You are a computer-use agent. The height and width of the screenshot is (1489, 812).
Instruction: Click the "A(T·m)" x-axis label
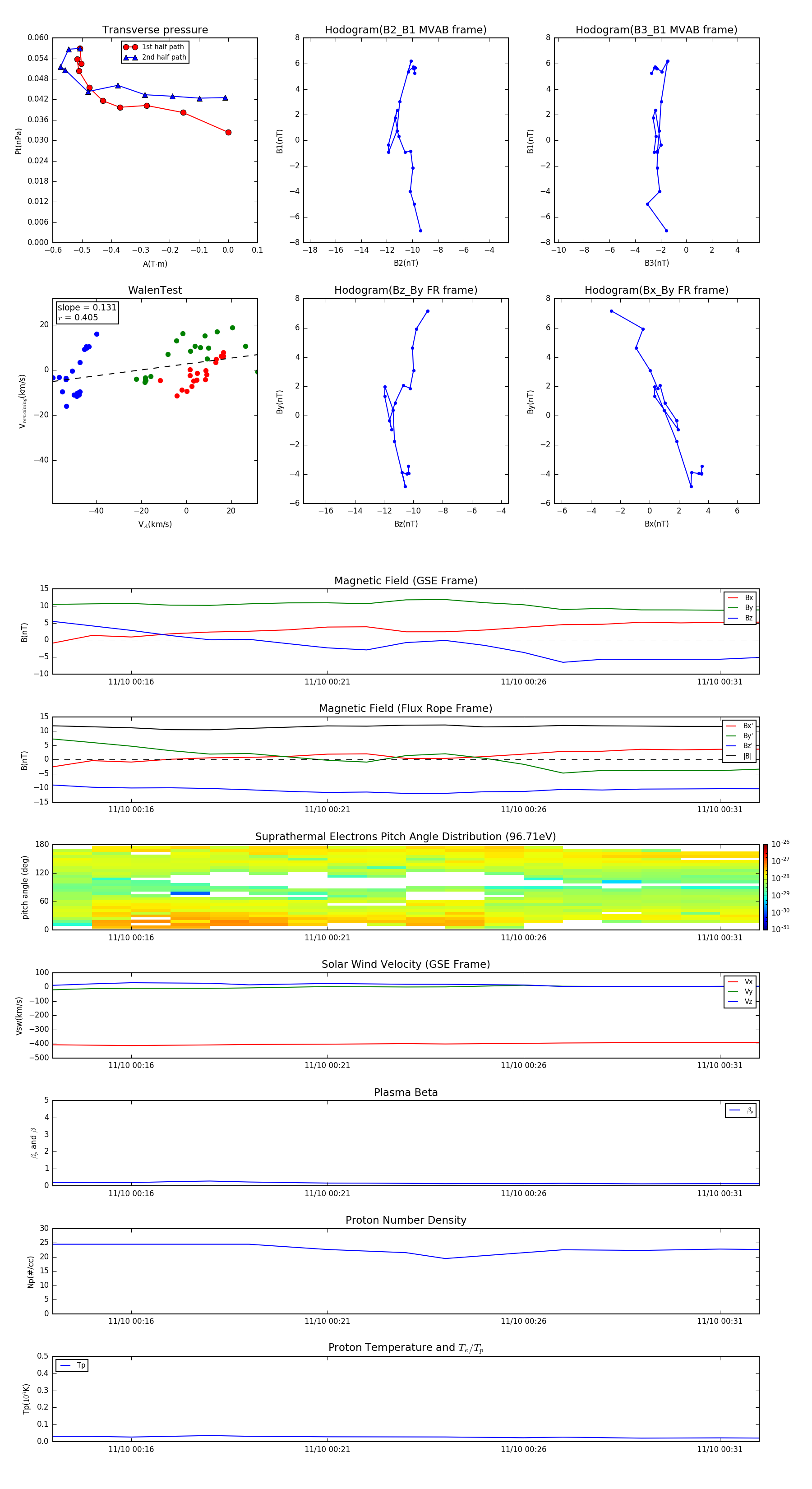coord(155,264)
